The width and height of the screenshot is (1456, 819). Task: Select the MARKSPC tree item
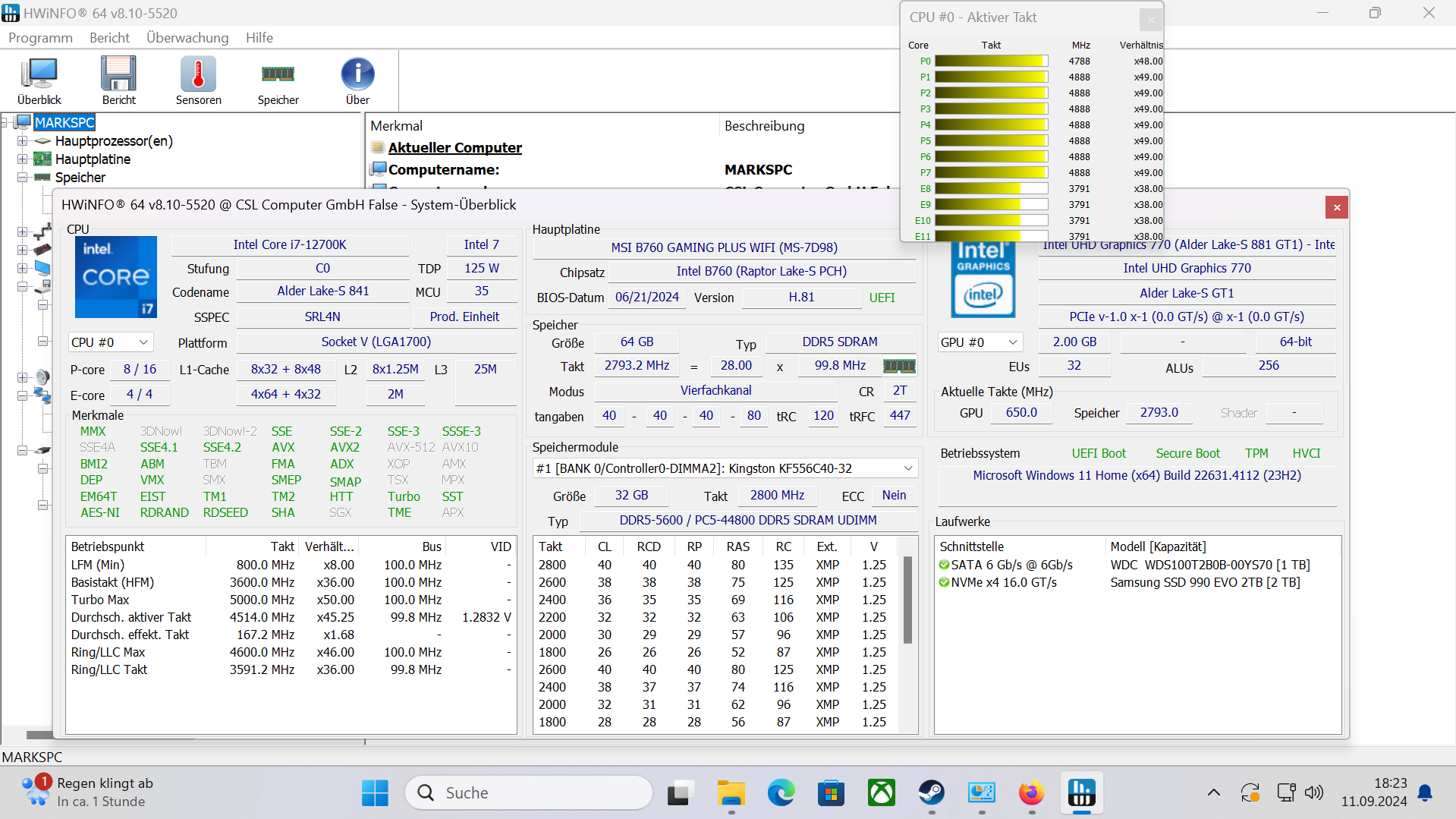click(x=65, y=122)
